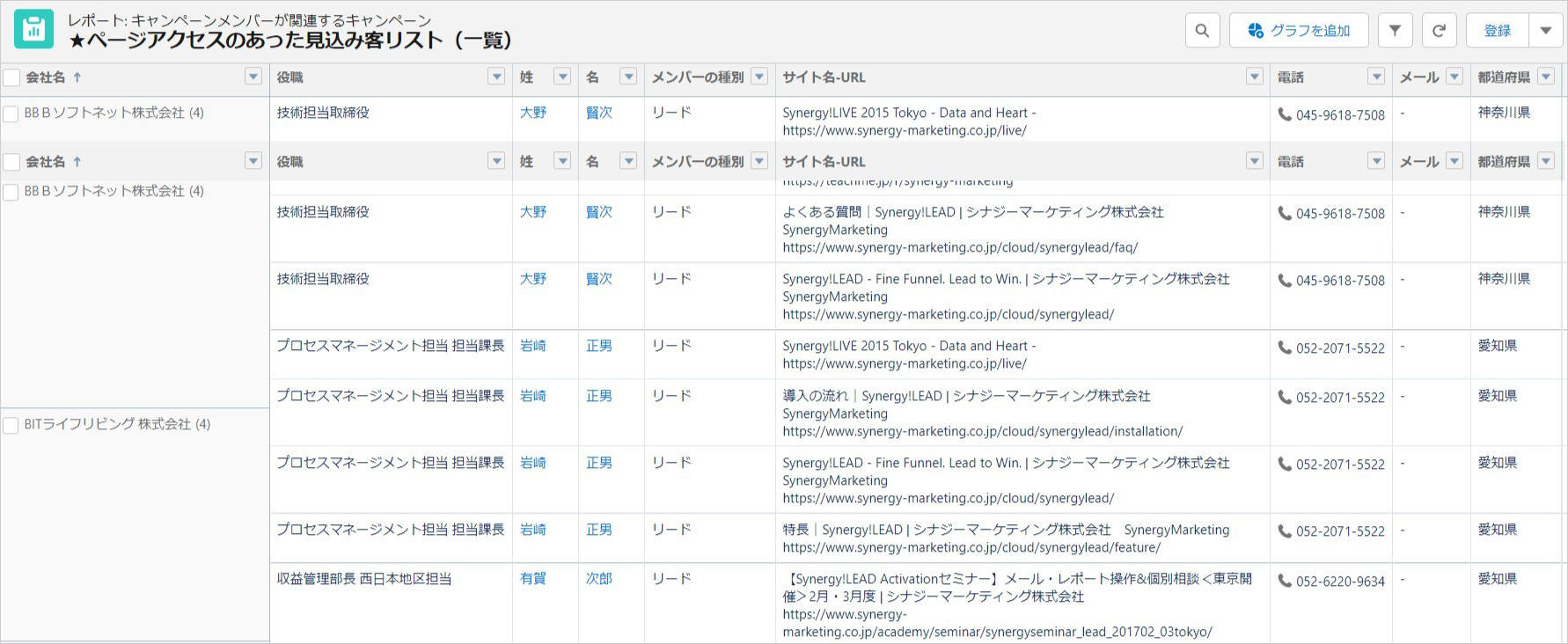Click 神奈川県 in the よくある質問 row
This screenshot has width=1568, height=644.
(x=1504, y=212)
